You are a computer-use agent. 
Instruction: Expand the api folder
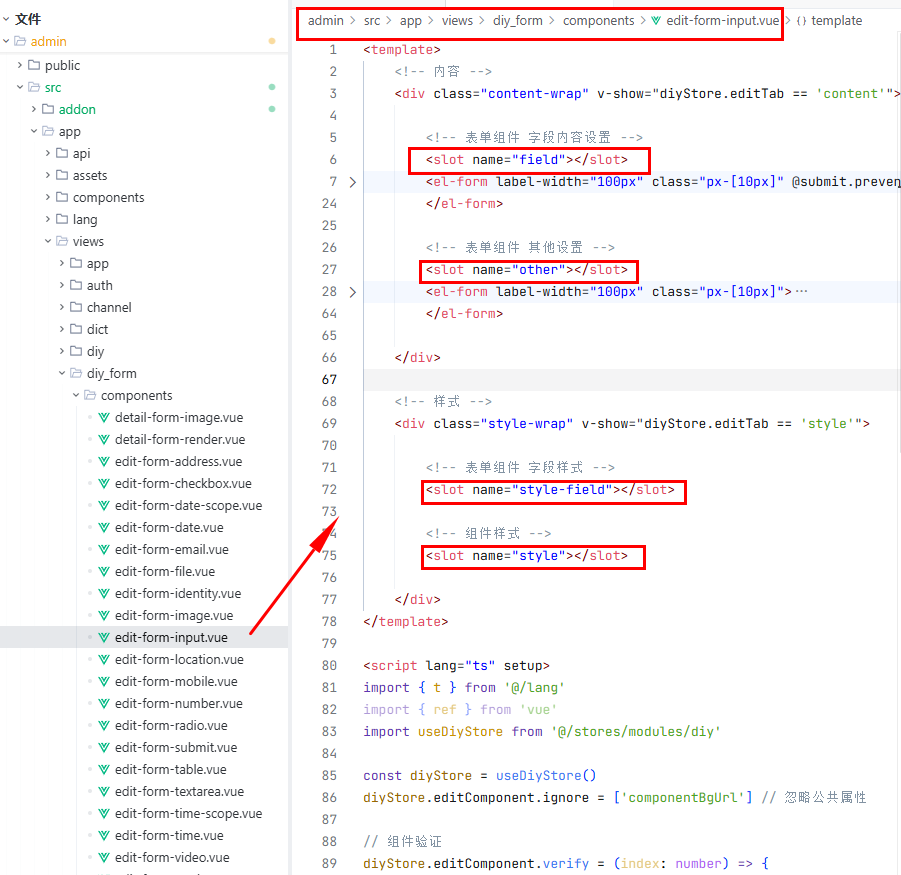coord(48,153)
